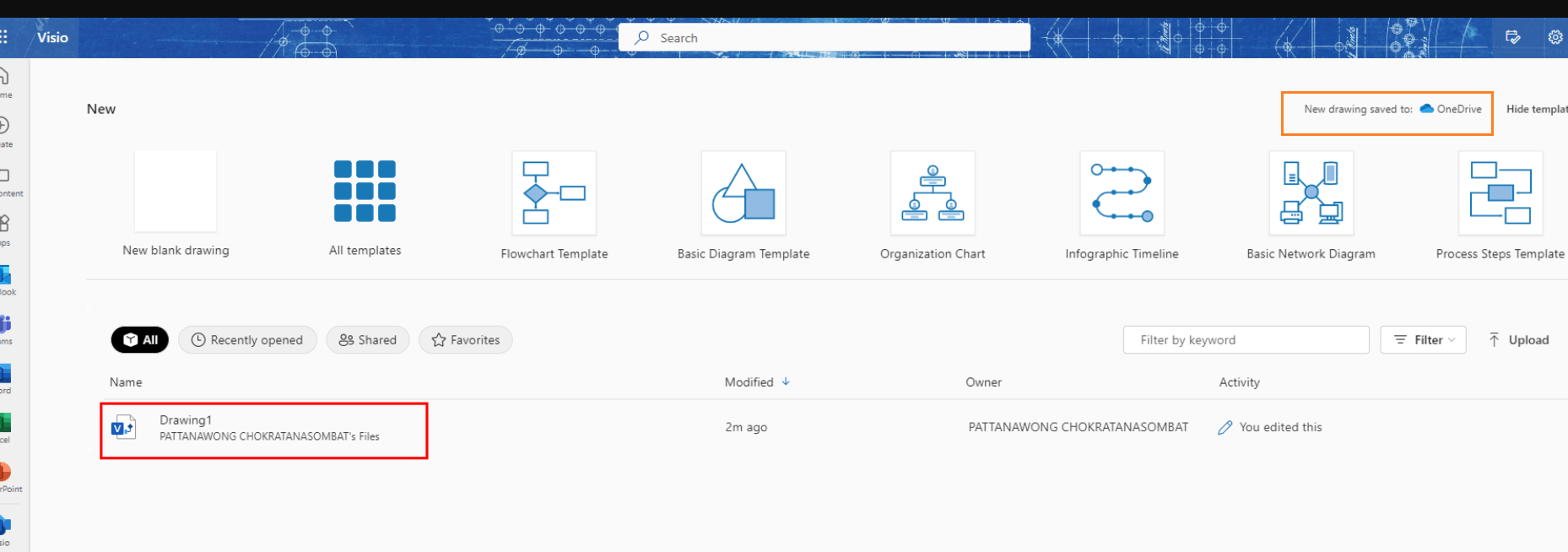This screenshot has height=552, width=1568.
Task: Launch Word from the sidebar
Action: (x=5, y=378)
